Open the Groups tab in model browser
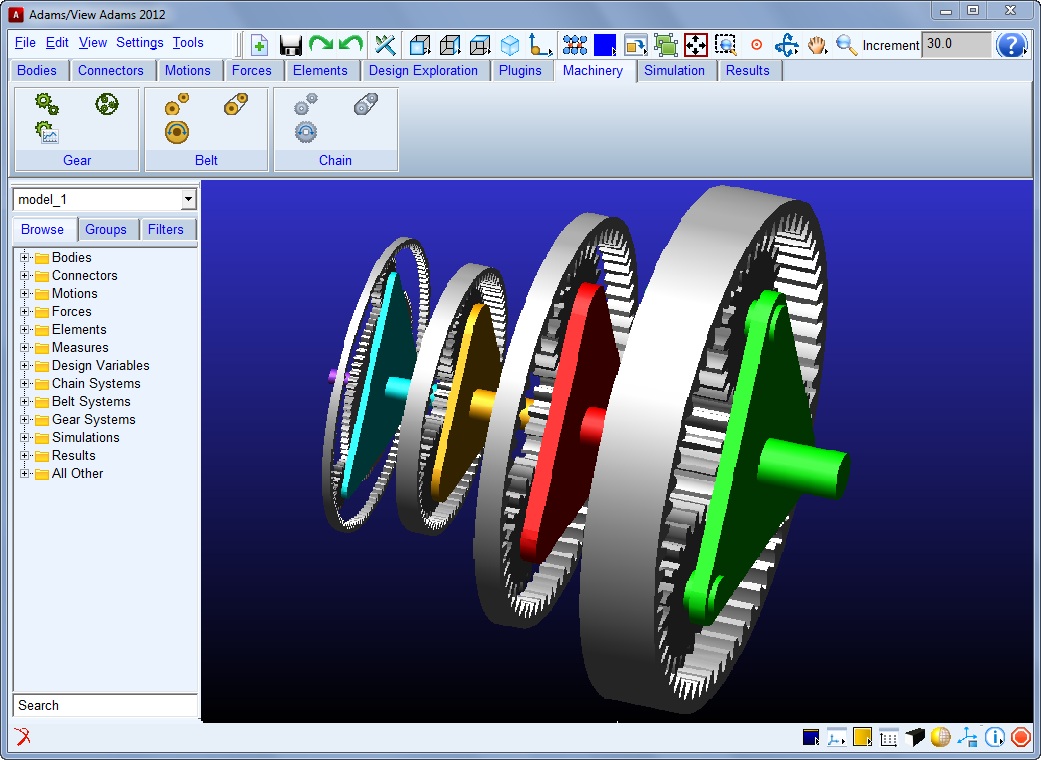Viewport: 1041px width, 760px height. (x=106, y=229)
